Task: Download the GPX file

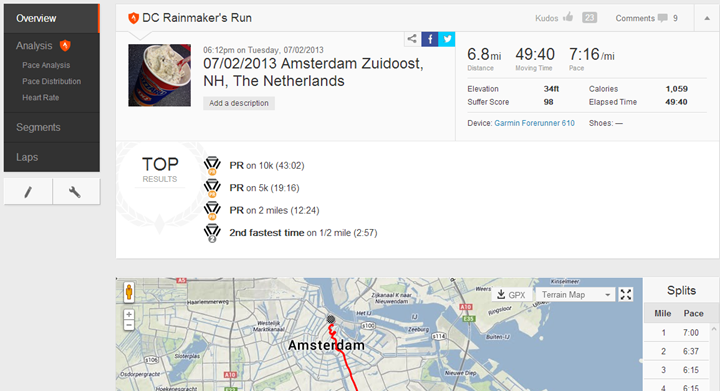Action: click(512, 295)
